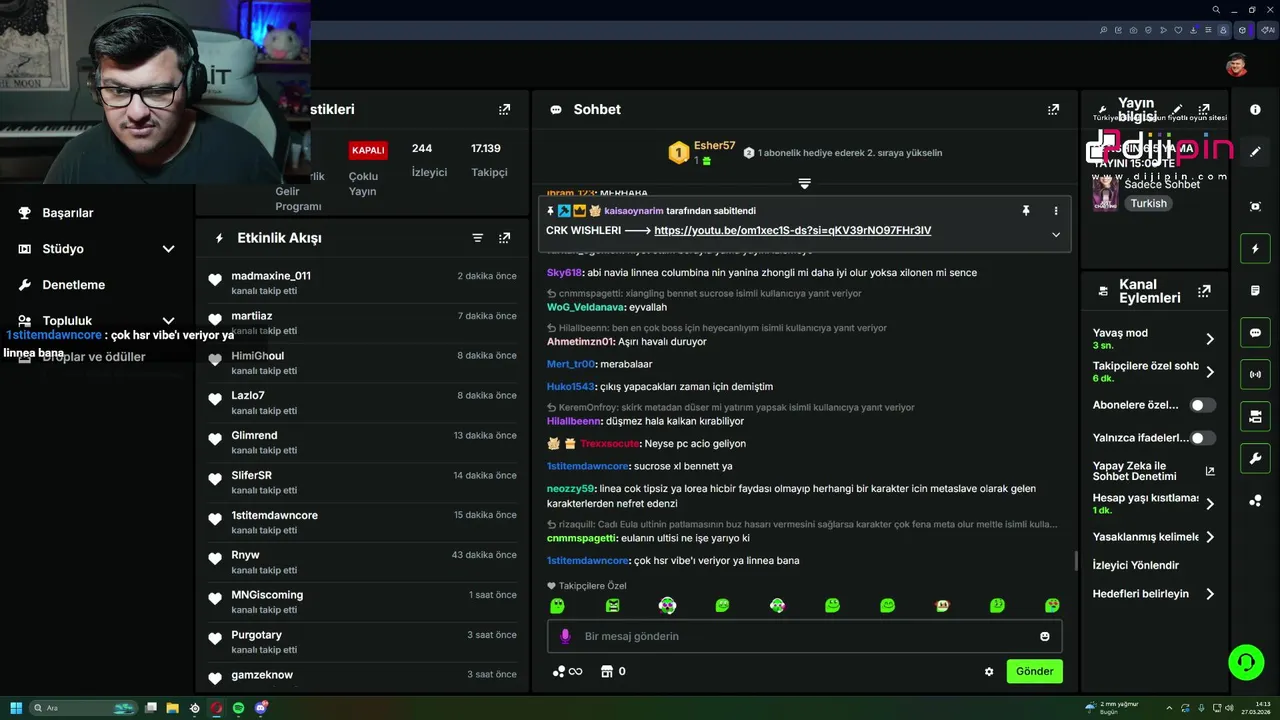The height and width of the screenshot is (720, 1280).
Task: Open Sky618 username in chat
Action: point(564,273)
